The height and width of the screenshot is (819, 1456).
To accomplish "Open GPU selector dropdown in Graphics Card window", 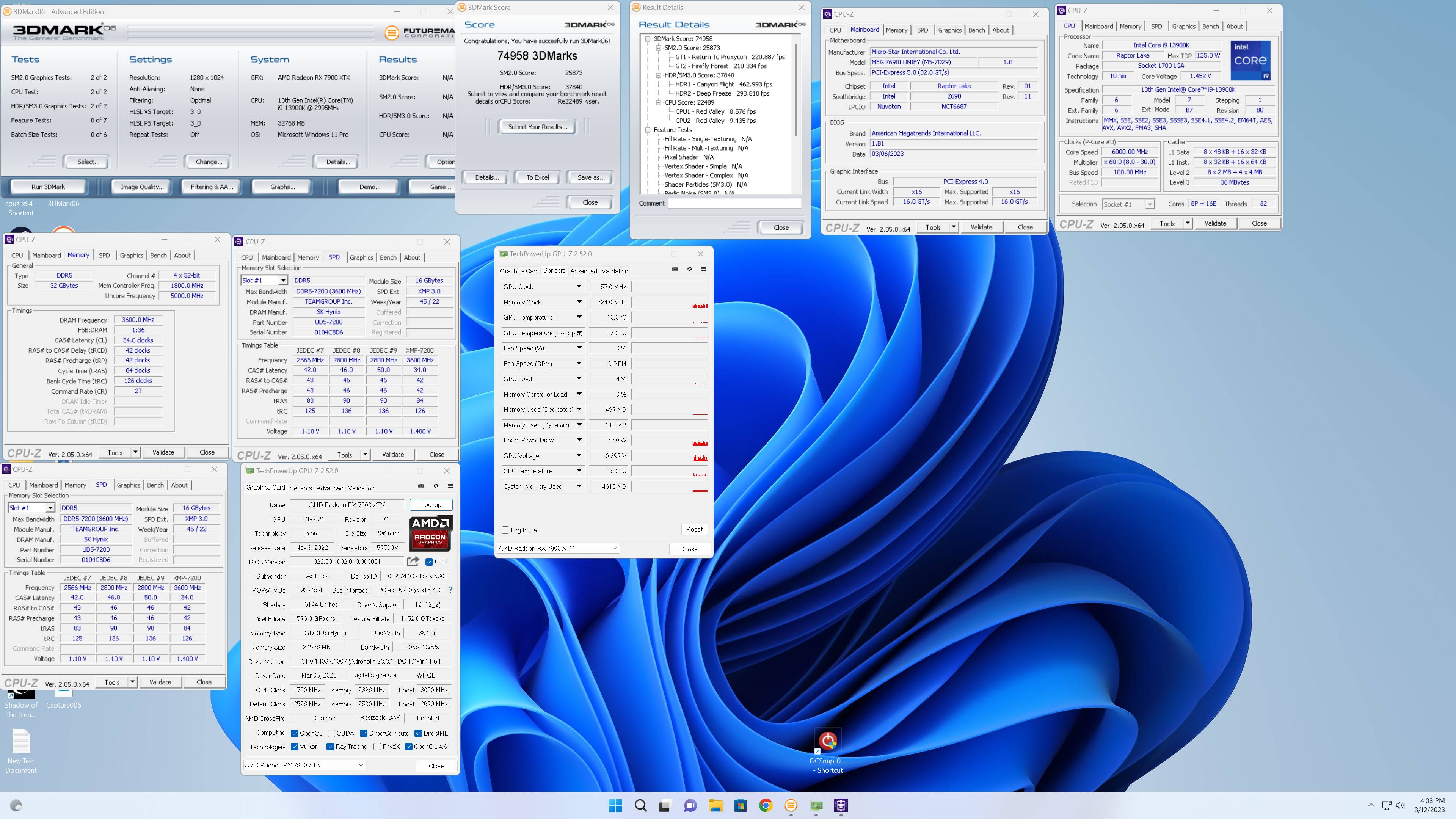I will click(x=304, y=765).
